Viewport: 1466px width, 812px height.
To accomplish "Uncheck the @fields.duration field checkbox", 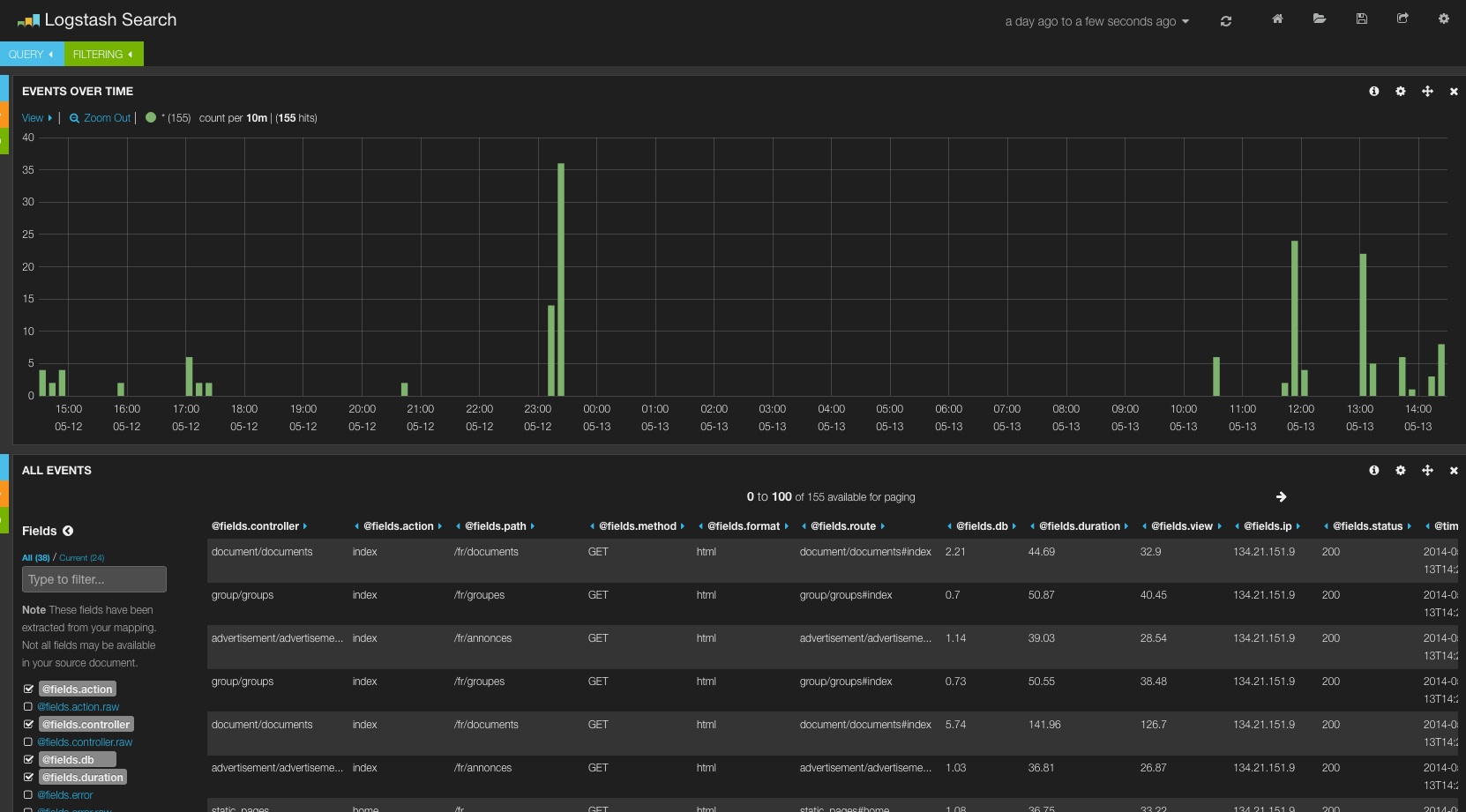I will point(28,778).
